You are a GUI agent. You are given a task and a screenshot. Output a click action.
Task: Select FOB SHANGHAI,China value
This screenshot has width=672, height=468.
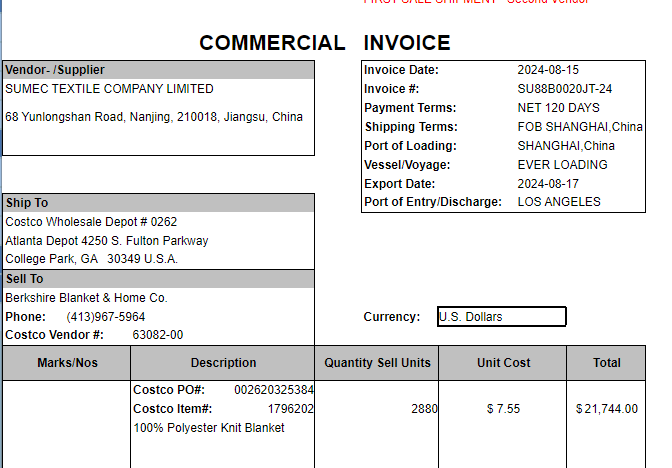pos(580,127)
